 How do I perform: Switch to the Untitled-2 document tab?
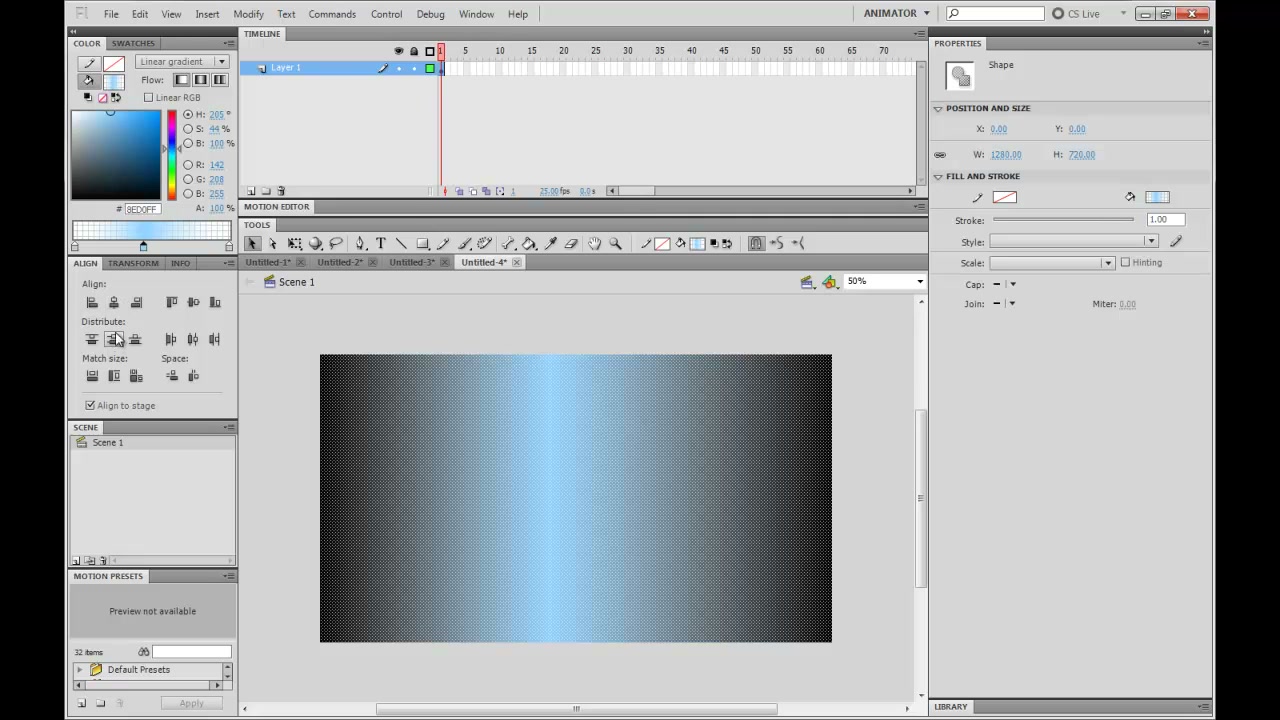339,262
